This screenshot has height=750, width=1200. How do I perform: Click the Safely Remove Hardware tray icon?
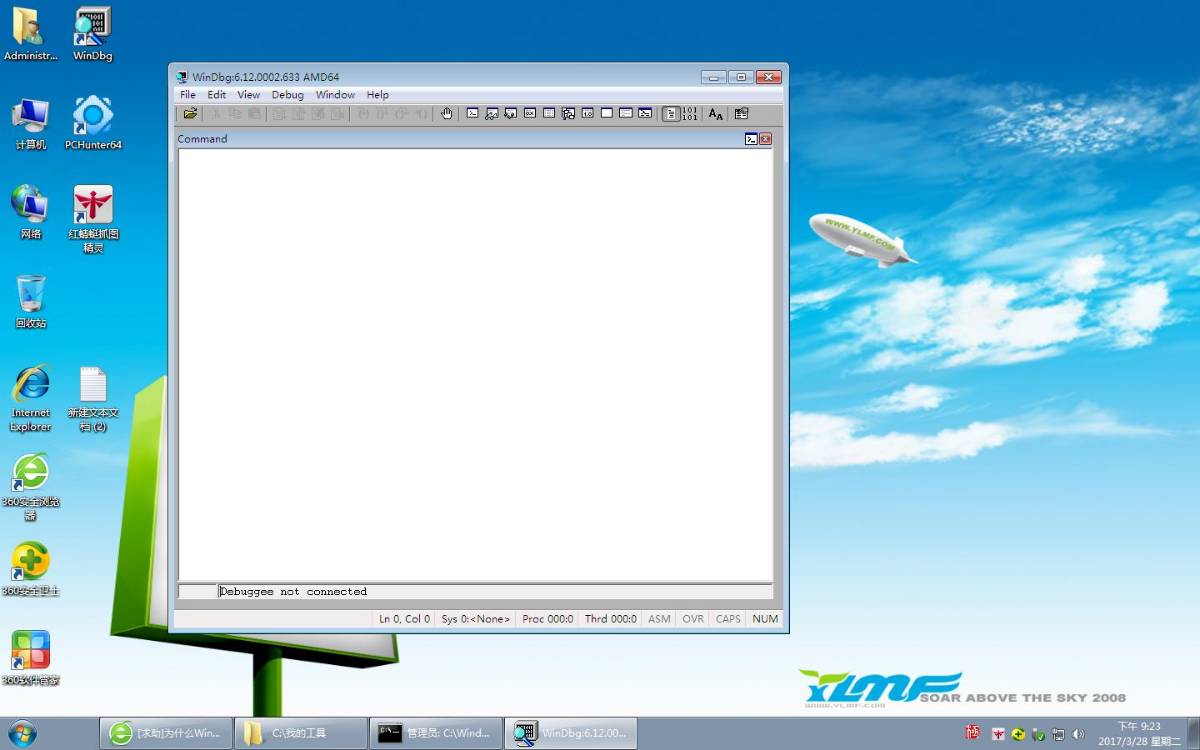pos(1038,734)
